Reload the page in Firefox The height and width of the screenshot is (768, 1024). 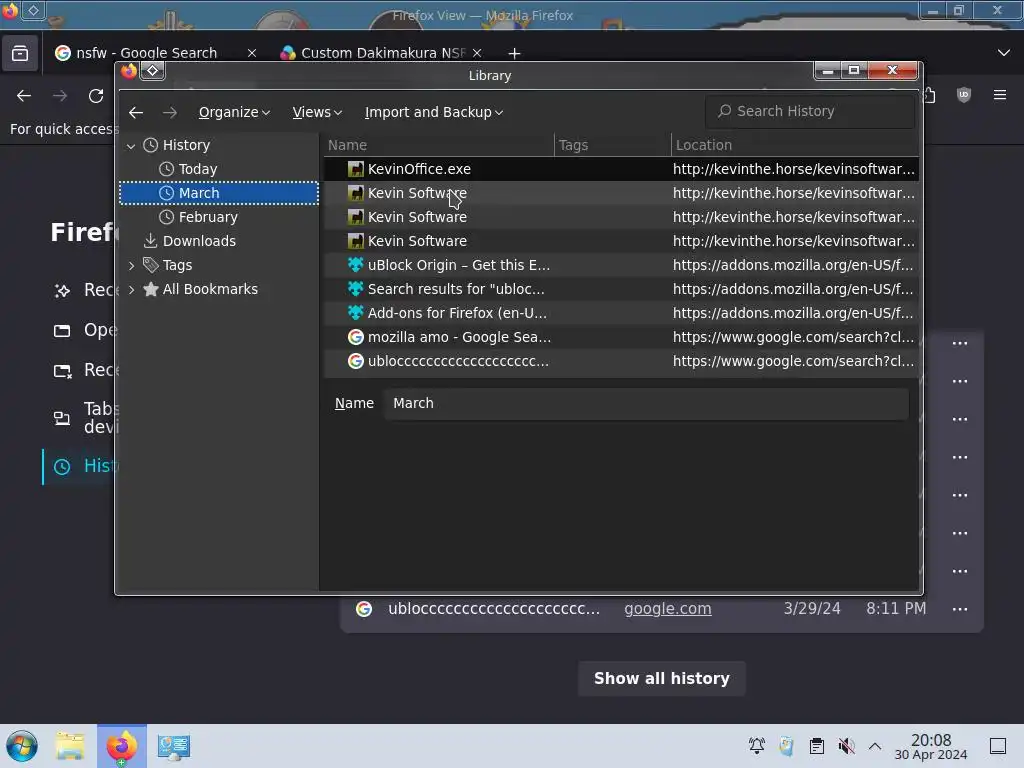coord(96,96)
